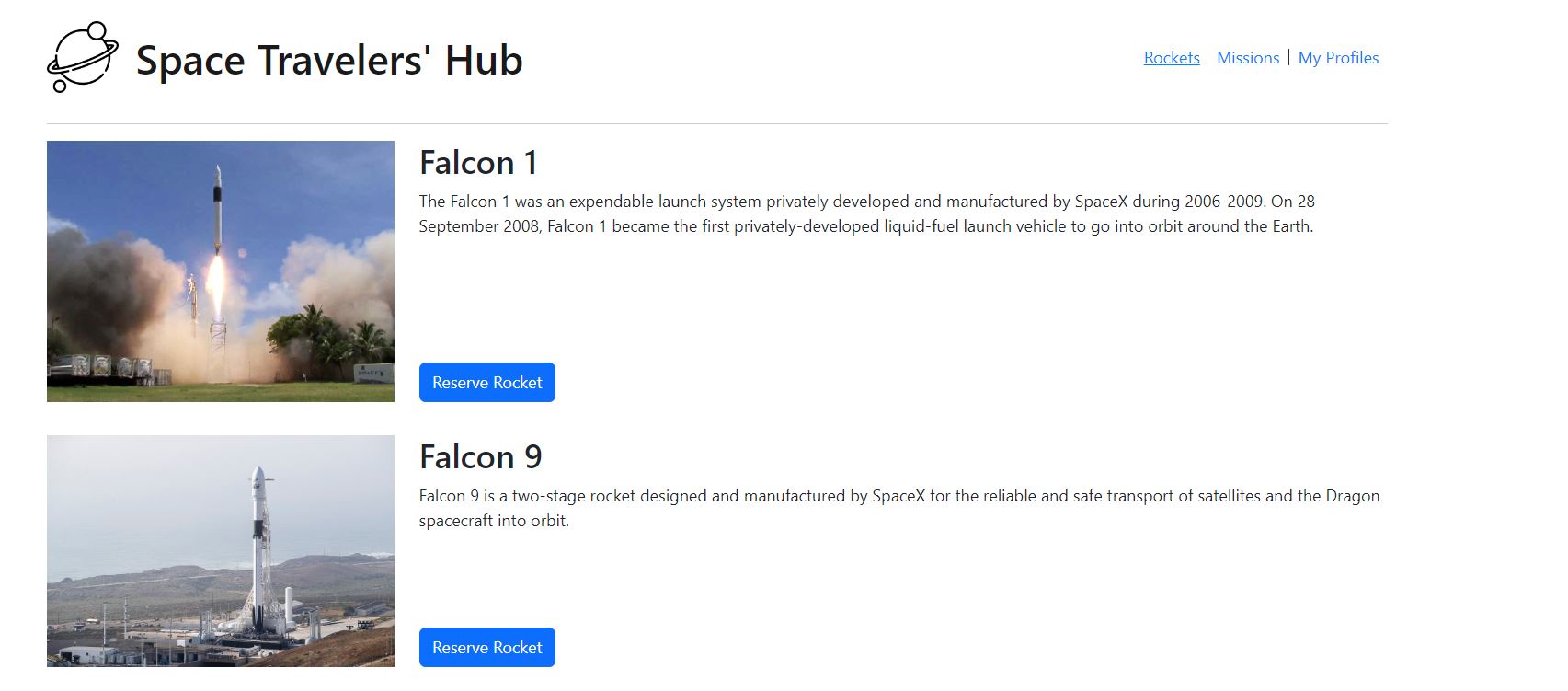
Task: Go to the Missions page
Action: [1248, 58]
